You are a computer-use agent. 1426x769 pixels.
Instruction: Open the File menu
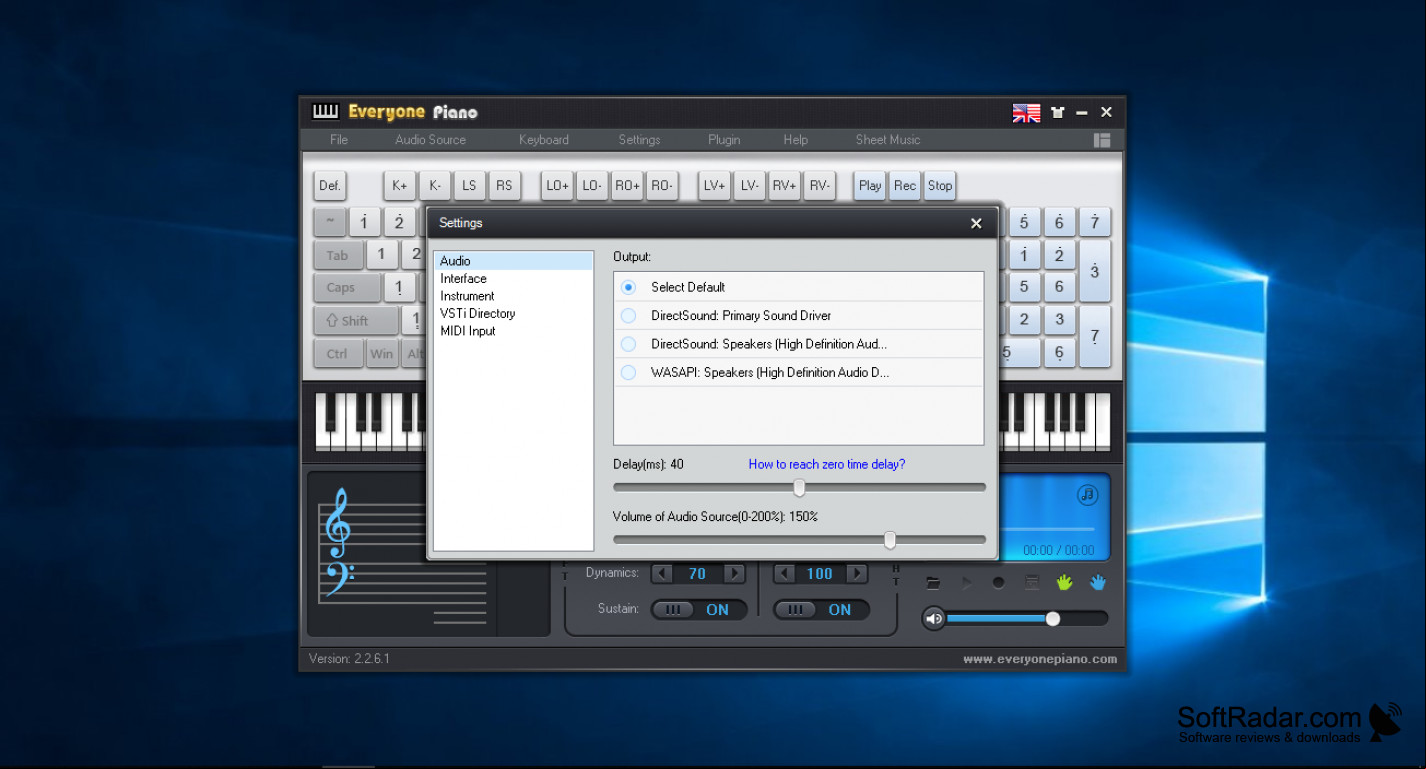coord(339,140)
